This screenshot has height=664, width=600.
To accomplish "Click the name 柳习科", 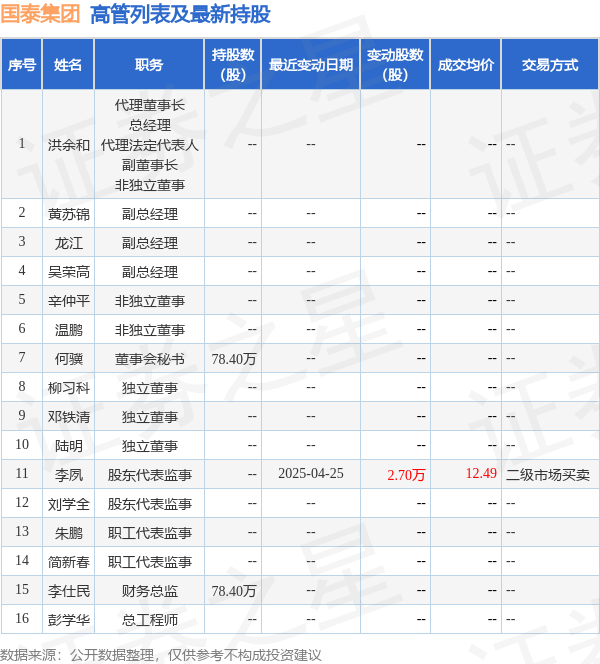I will click(x=69, y=388).
